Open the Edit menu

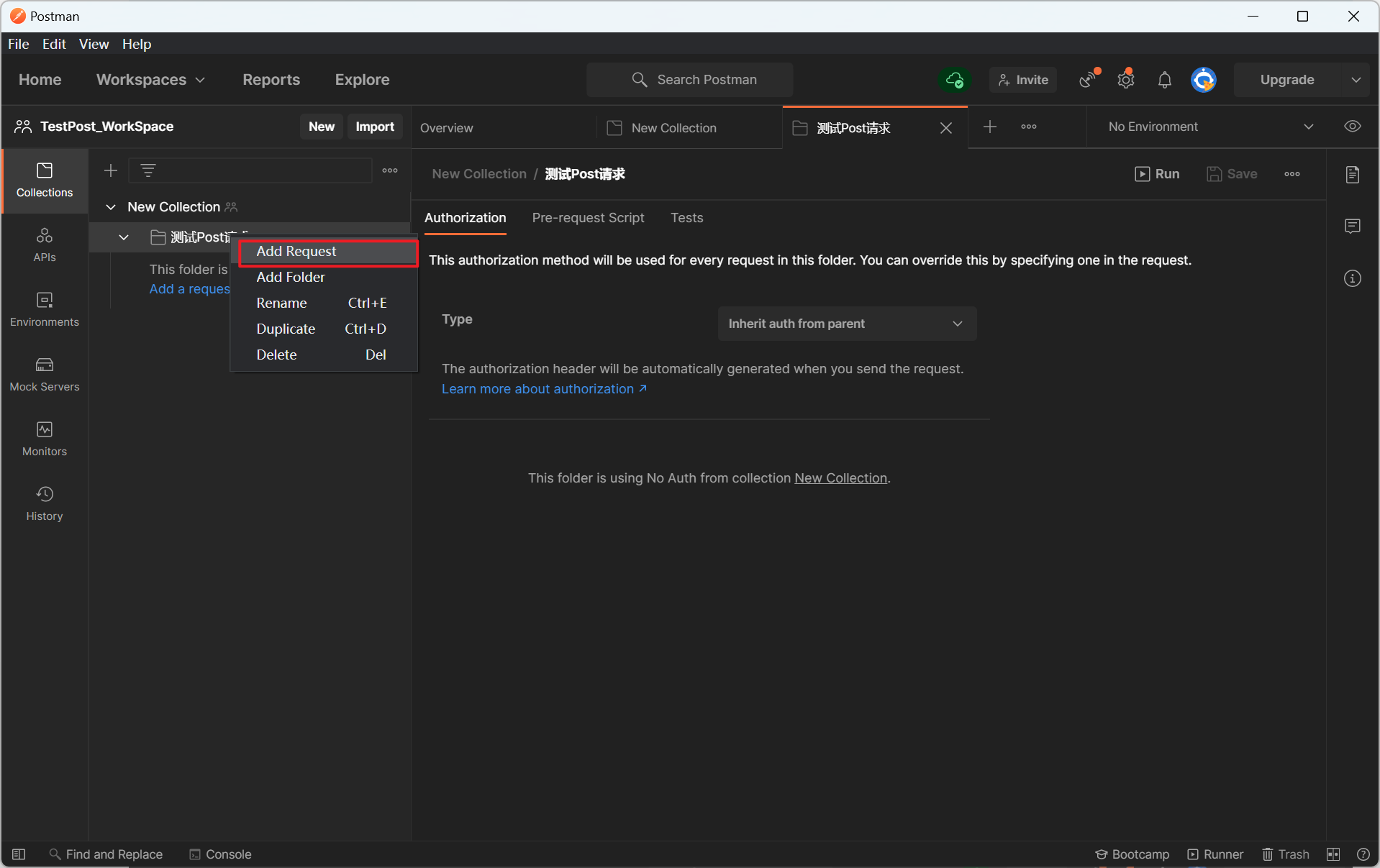point(54,44)
